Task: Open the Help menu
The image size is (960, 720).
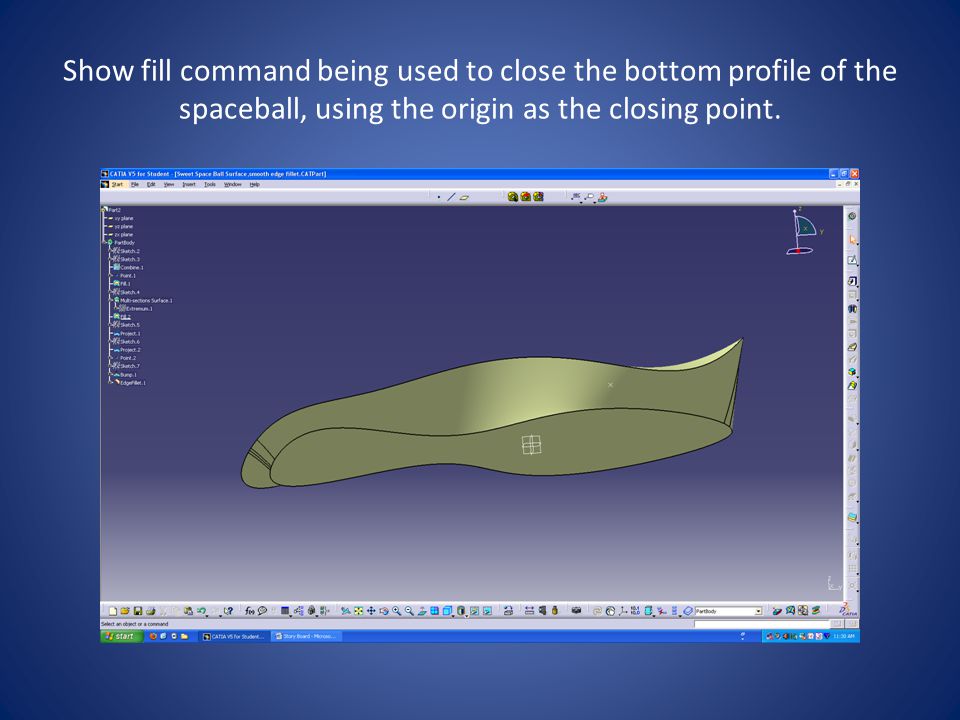Action: pos(255,184)
